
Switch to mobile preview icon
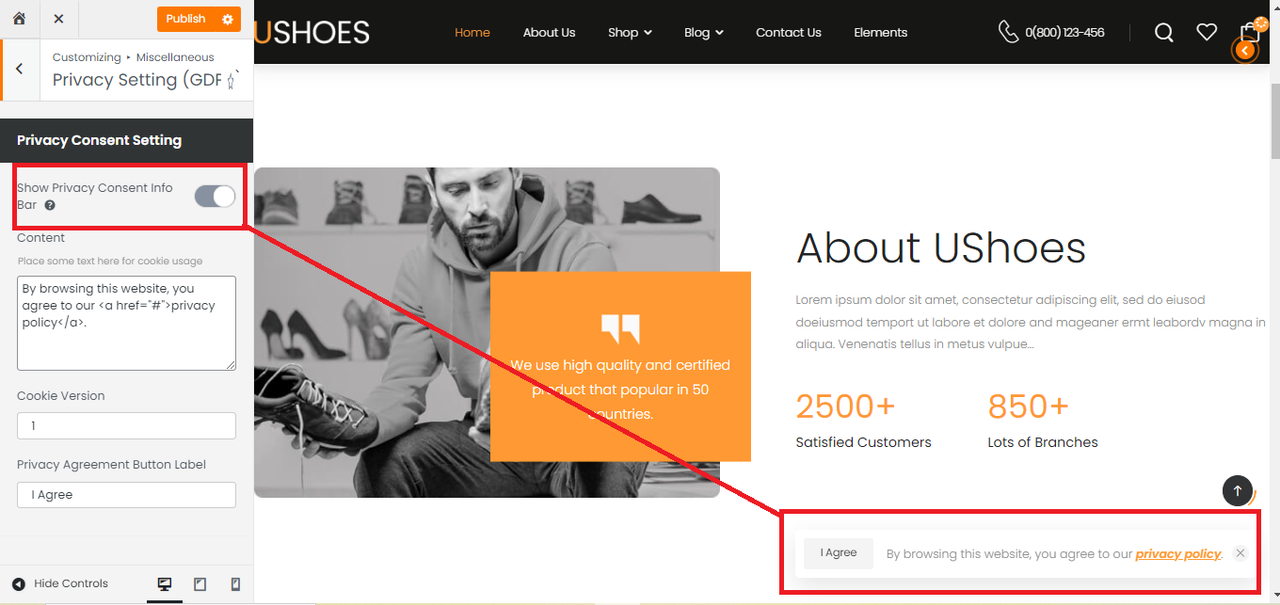236,585
